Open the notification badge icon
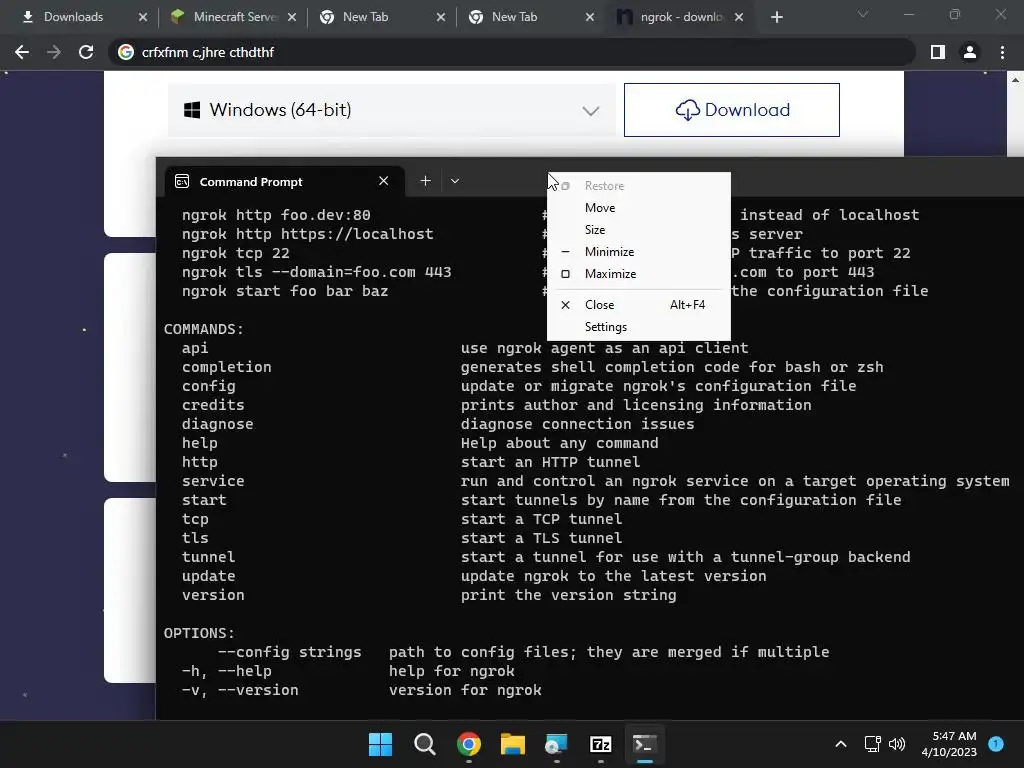 tap(996, 743)
